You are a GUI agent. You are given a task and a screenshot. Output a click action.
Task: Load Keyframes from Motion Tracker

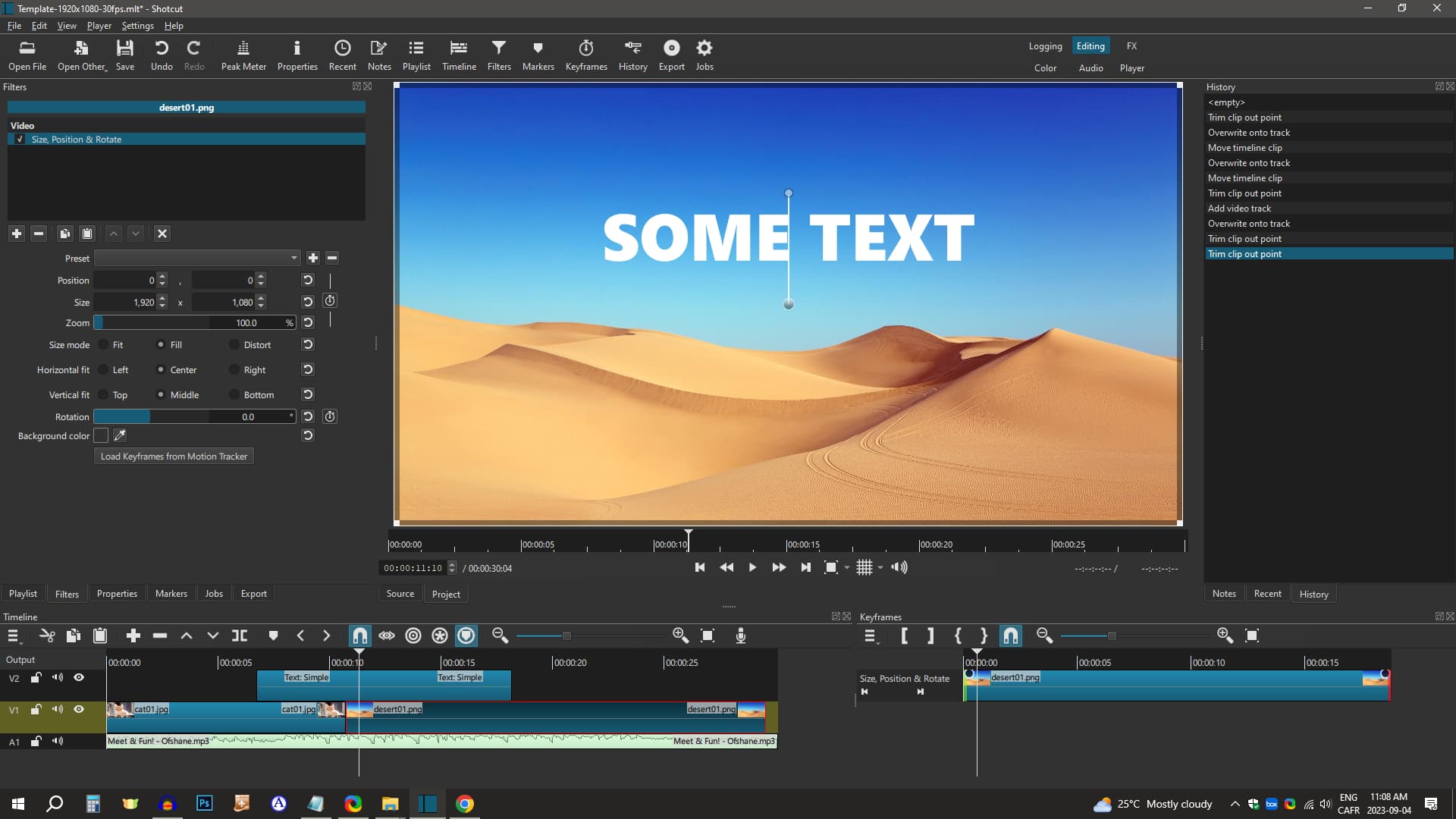(x=174, y=457)
